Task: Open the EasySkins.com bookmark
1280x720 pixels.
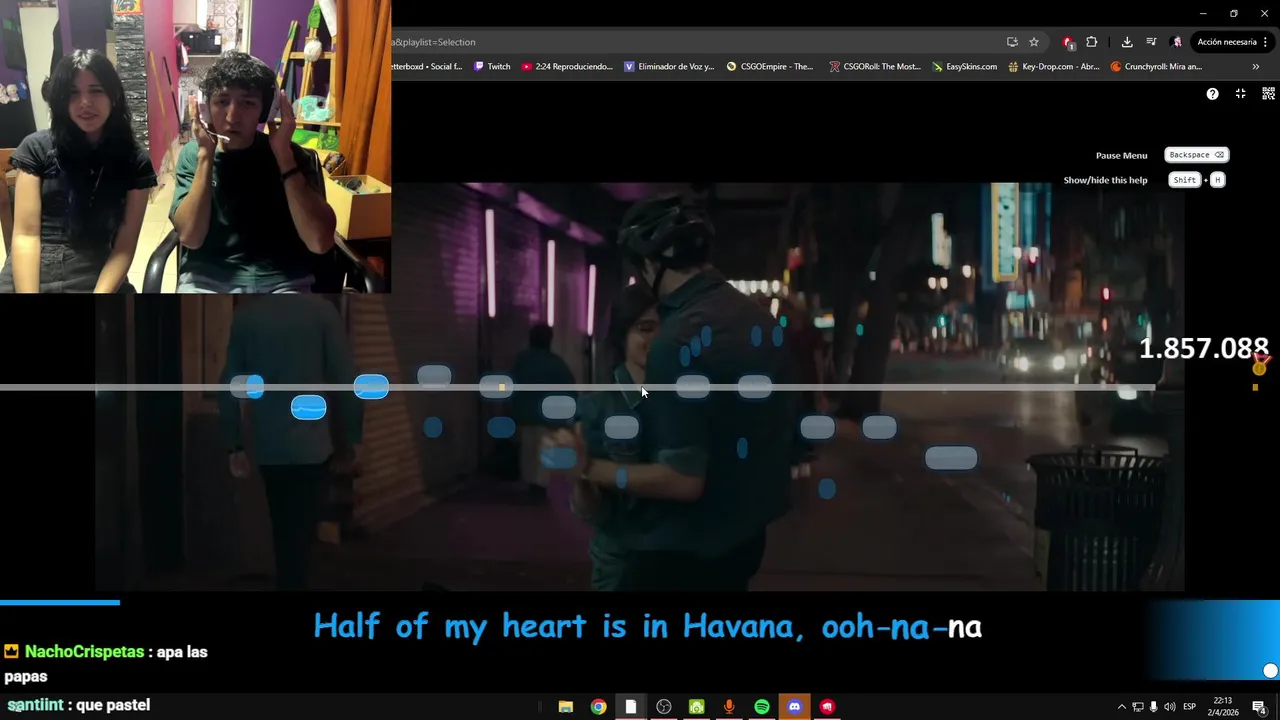Action: [x=964, y=67]
